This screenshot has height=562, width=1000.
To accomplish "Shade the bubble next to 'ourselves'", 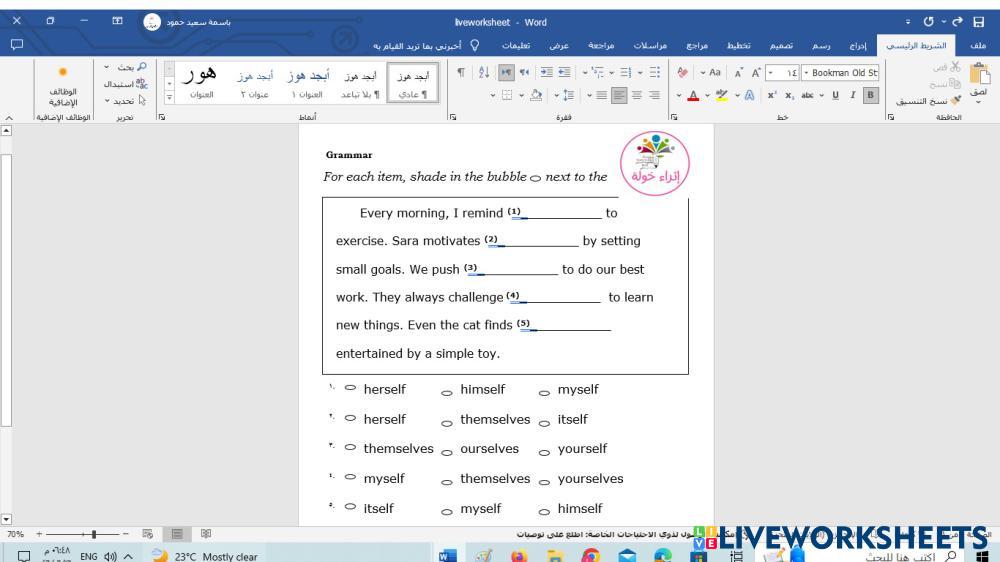I will [447, 450].
